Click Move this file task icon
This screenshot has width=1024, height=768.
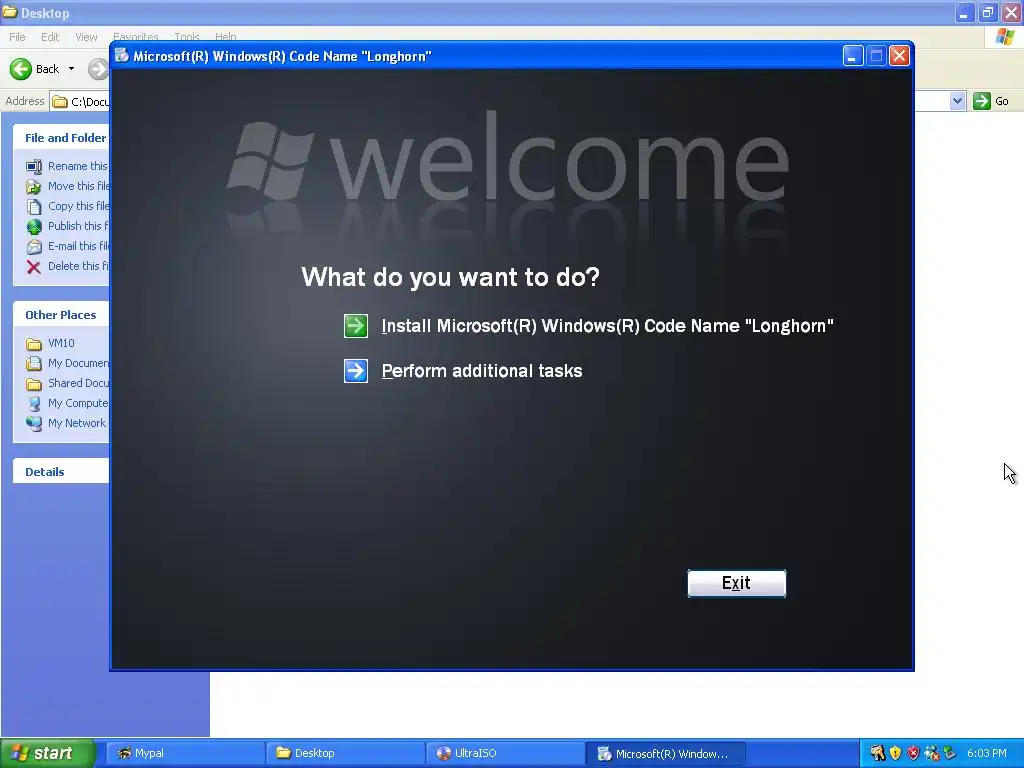[x=34, y=187]
